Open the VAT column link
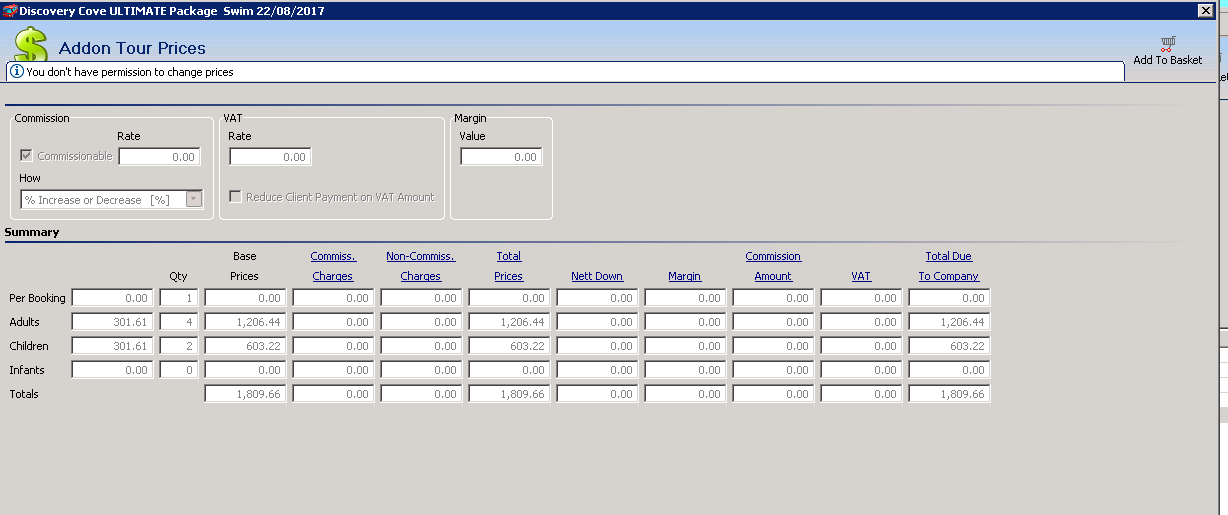The image size is (1228, 515). click(861, 276)
